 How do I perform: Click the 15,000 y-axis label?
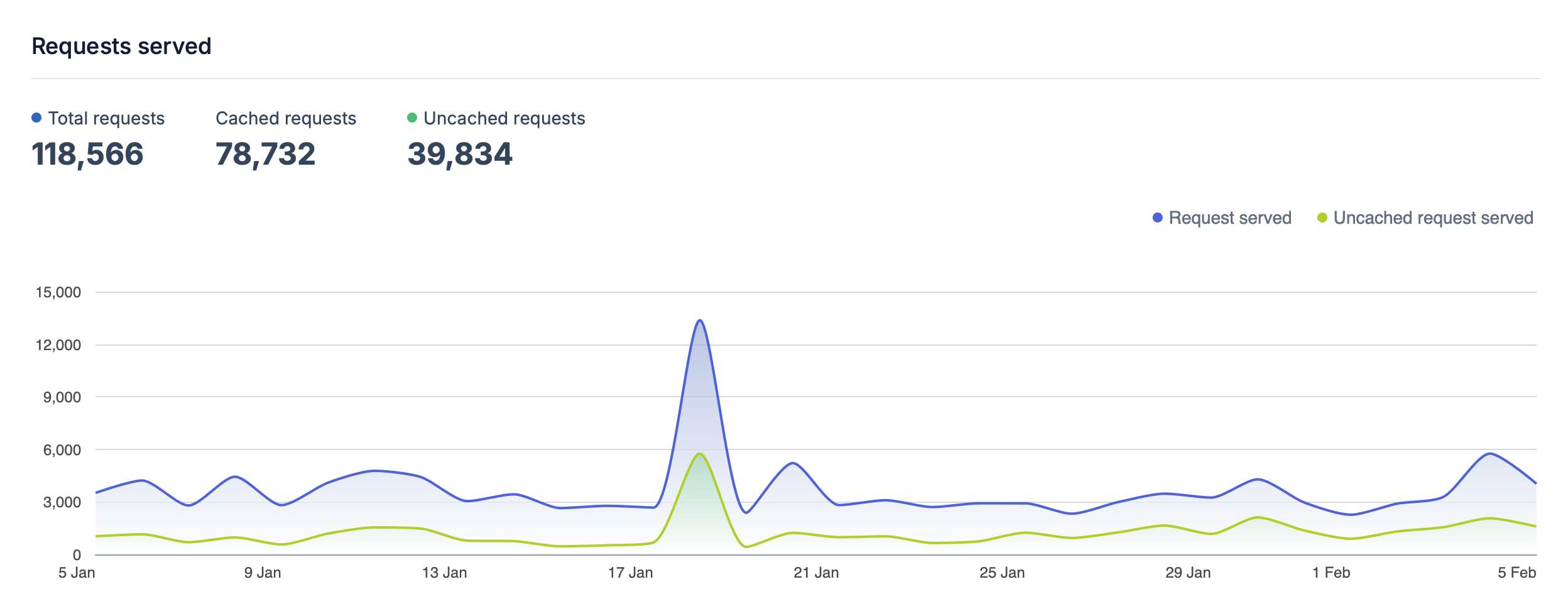(x=58, y=292)
